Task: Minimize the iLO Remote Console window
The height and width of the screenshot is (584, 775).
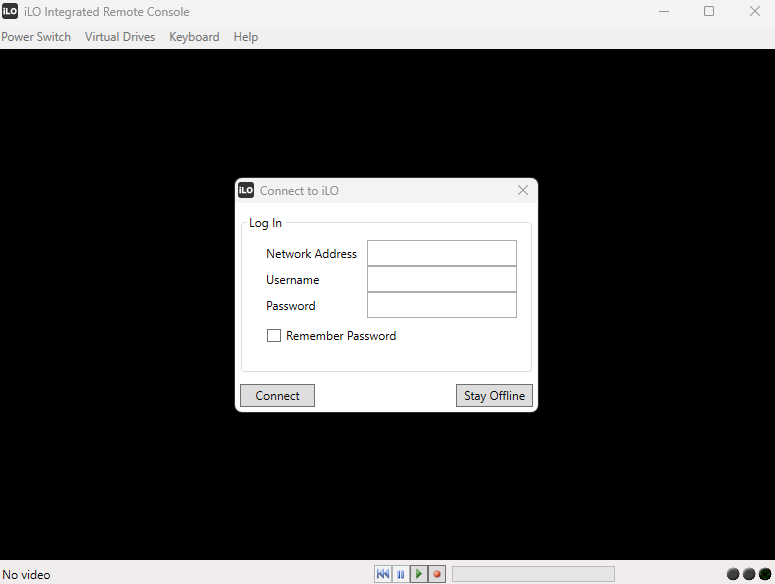Action: tap(664, 11)
